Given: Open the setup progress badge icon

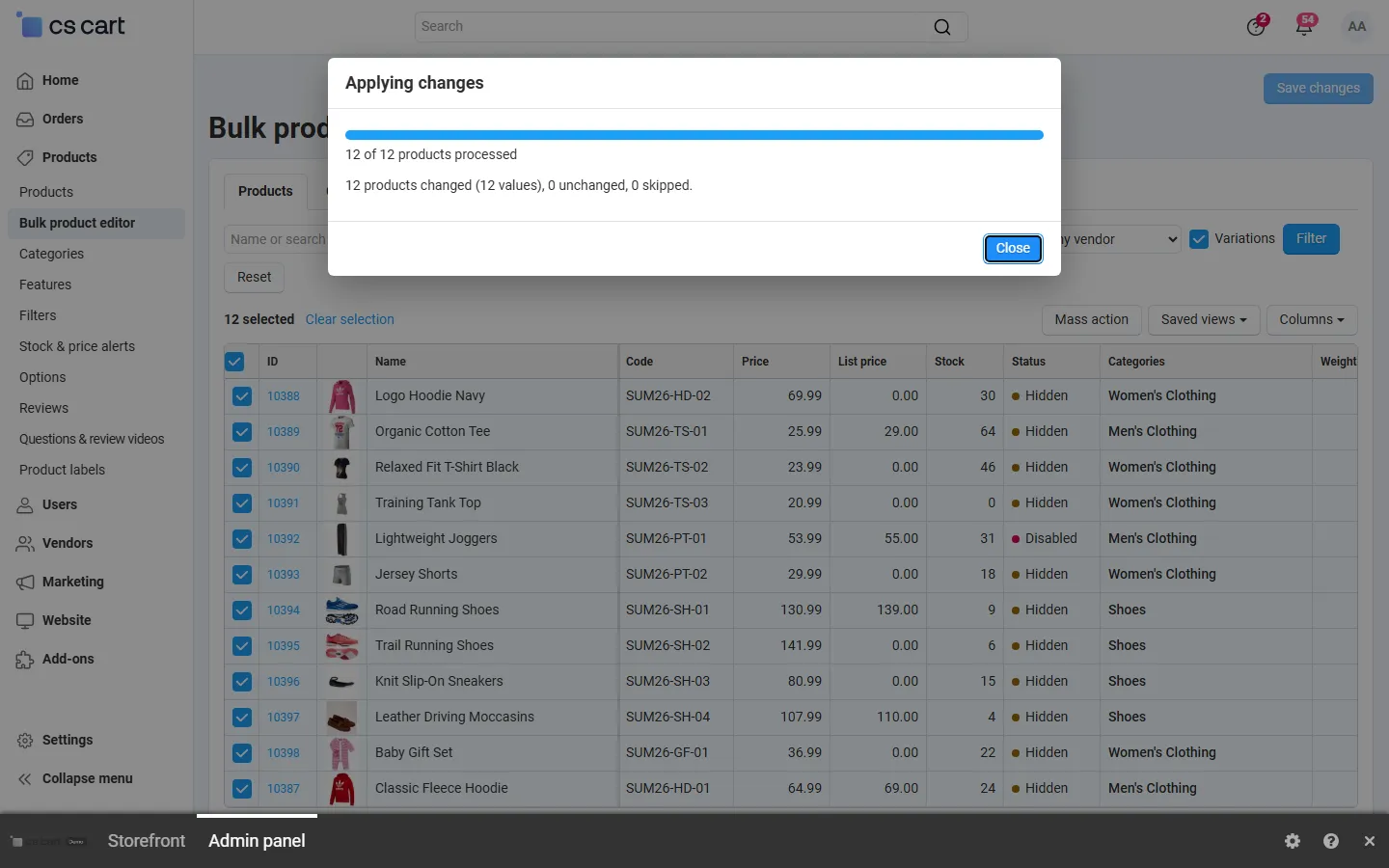Looking at the screenshot, I should coord(1256,26).
